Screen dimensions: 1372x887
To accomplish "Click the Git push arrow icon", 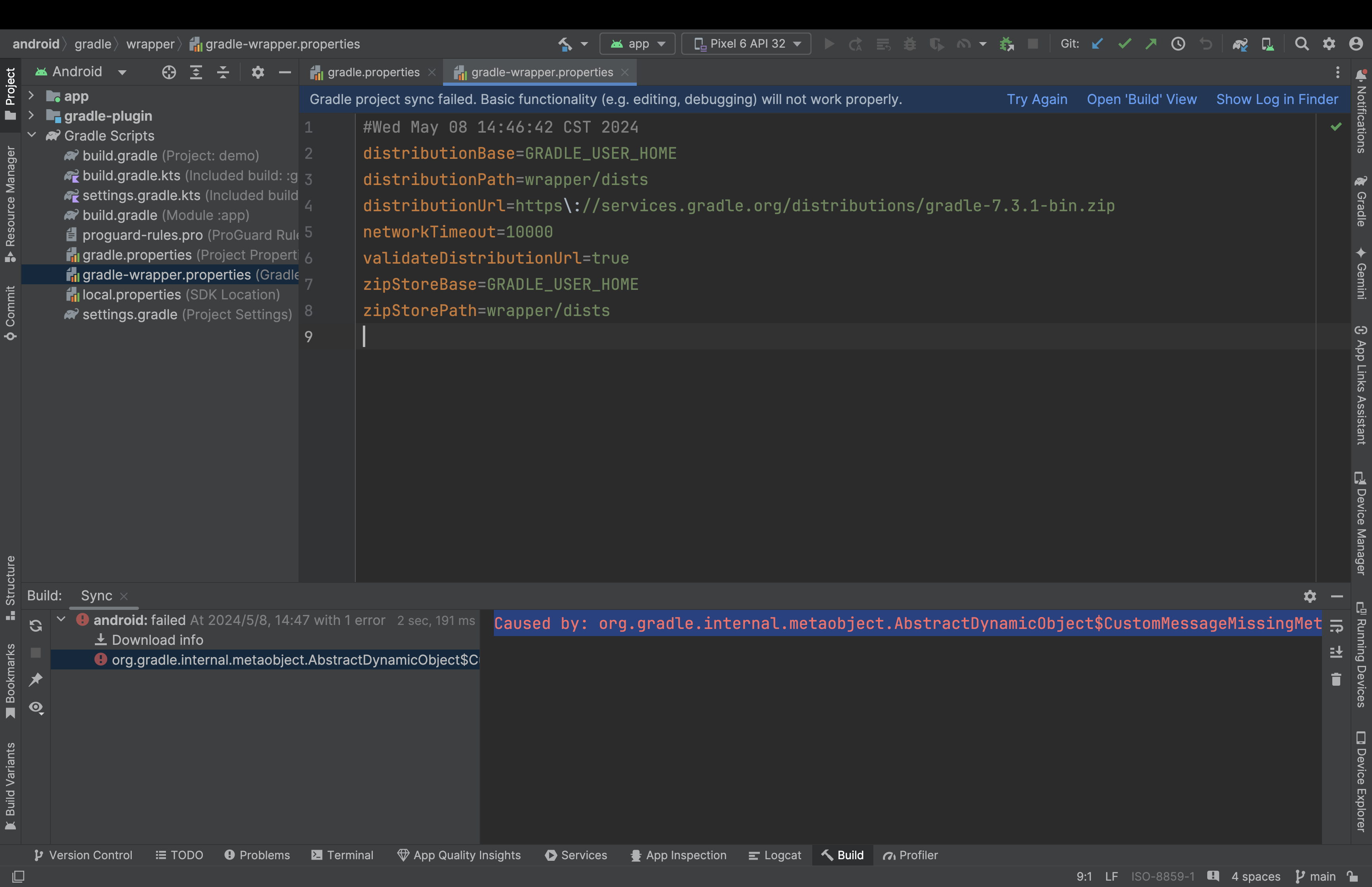I will pos(1151,44).
